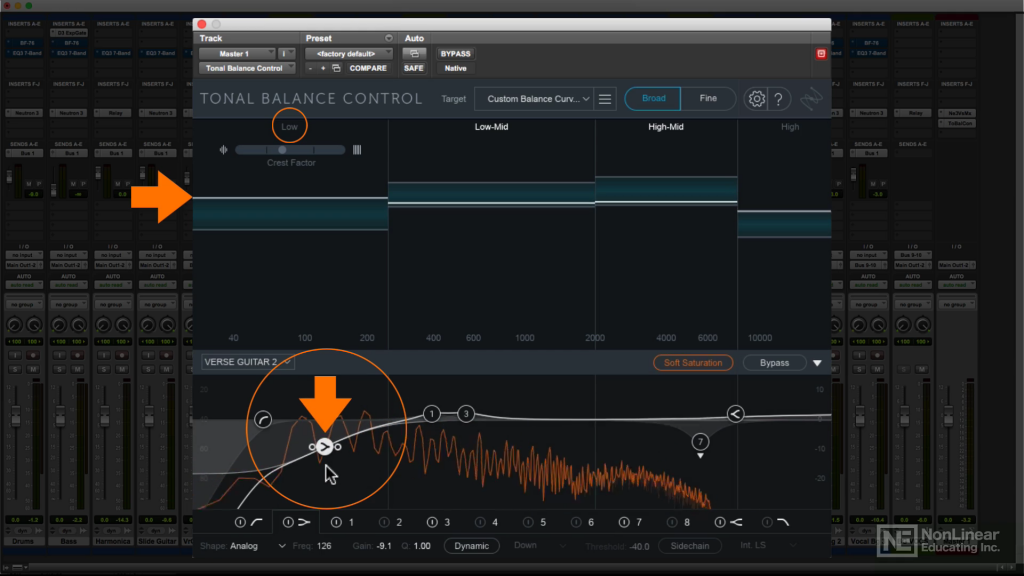This screenshot has width=1024, height=576.
Task: Select the high shelf node on the EQ curve
Action: pyautogui.click(x=735, y=413)
